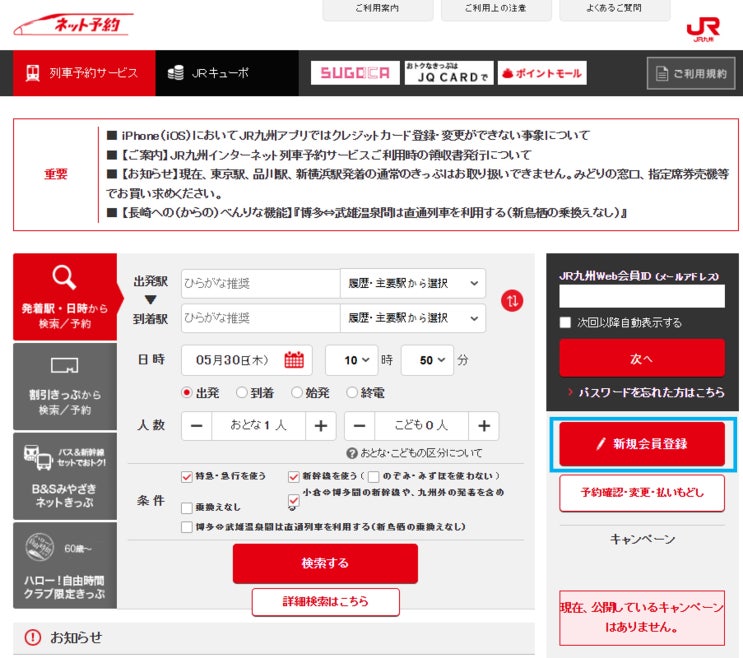Toggle 特急・急行を使う checkbox
743x658 pixels.
(187, 477)
